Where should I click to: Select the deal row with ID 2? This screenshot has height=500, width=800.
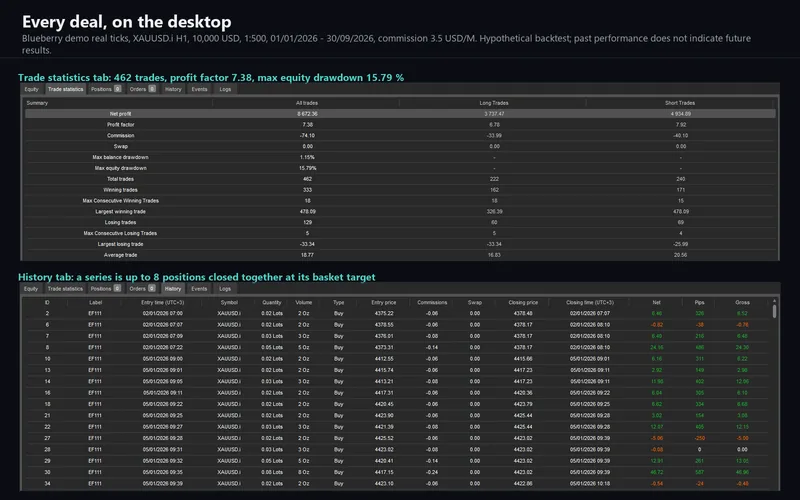coord(397,314)
